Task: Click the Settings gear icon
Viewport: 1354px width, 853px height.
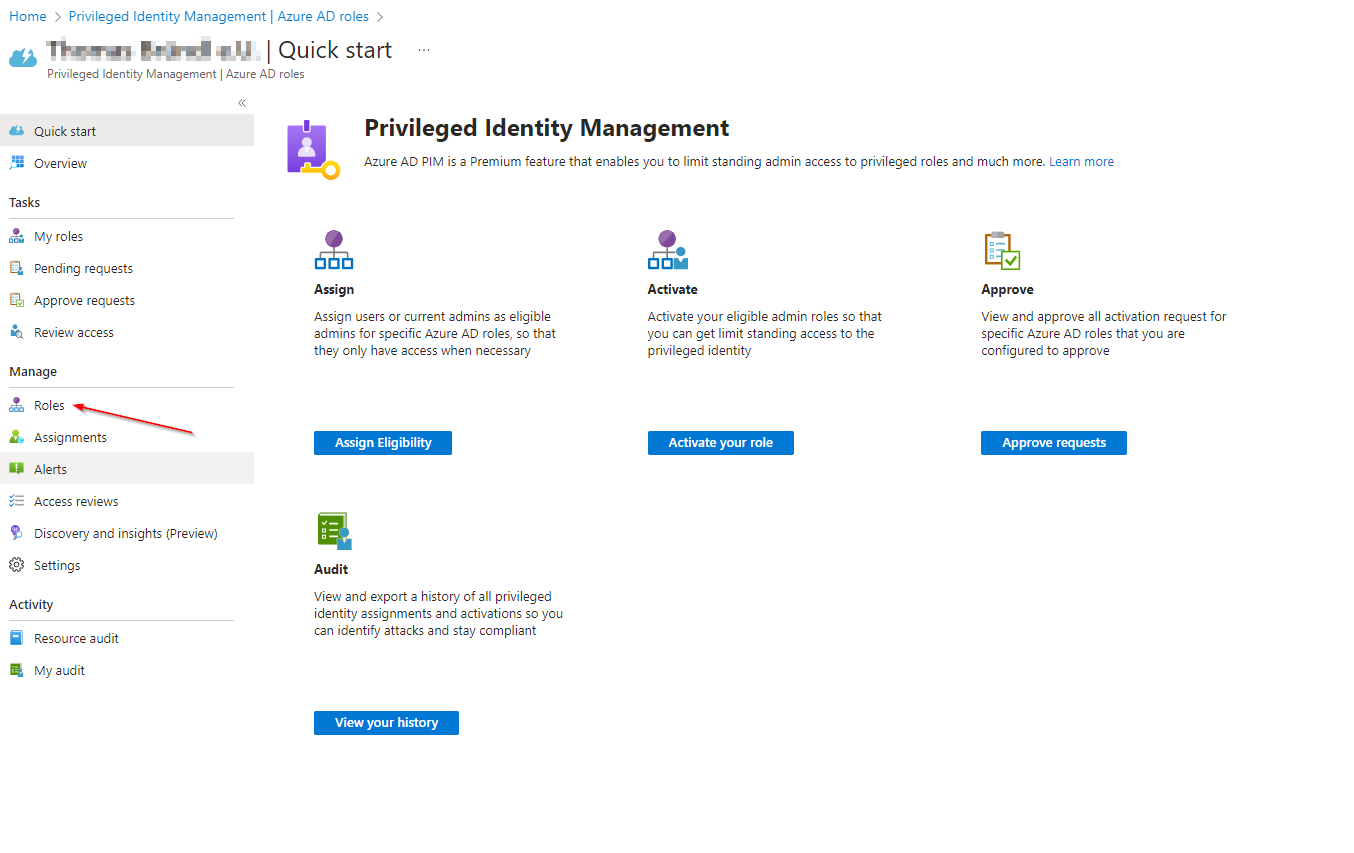Action: [x=16, y=565]
